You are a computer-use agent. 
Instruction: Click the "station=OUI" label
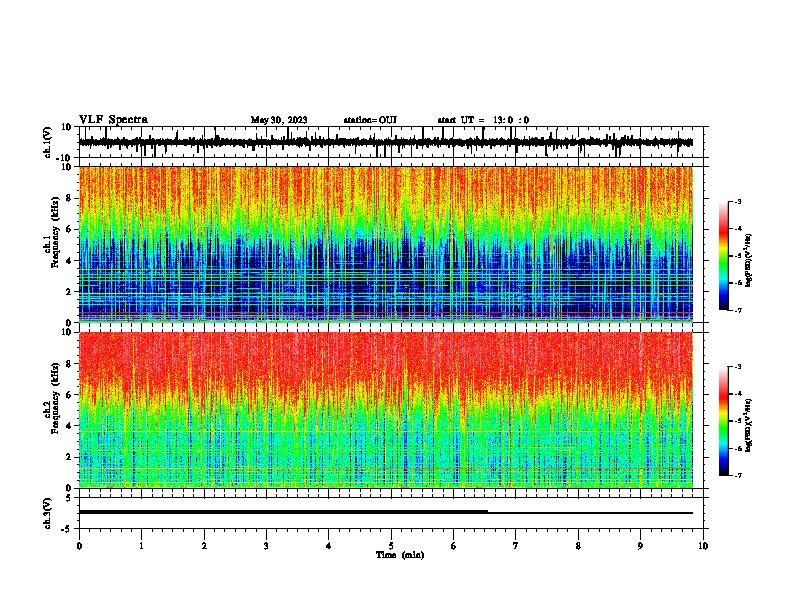click(370, 120)
